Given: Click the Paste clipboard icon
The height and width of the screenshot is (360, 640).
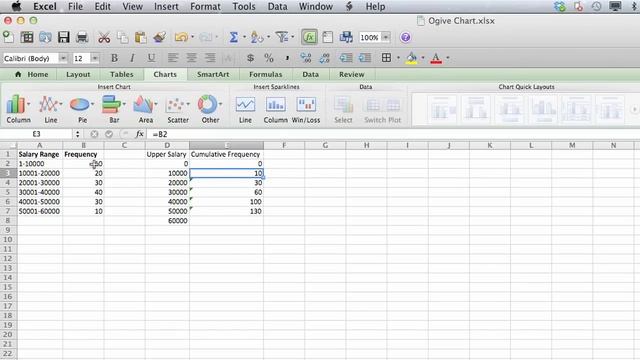Looking at the screenshot, I should (140, 38).
